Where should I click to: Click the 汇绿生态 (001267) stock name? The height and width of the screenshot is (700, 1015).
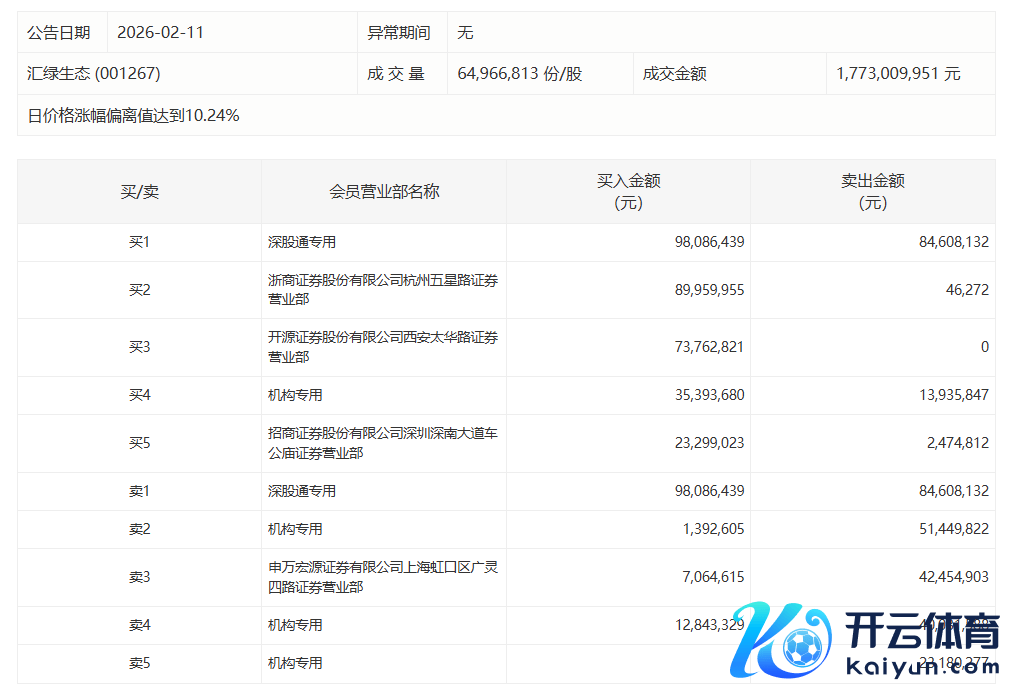[x=93, y=74]
